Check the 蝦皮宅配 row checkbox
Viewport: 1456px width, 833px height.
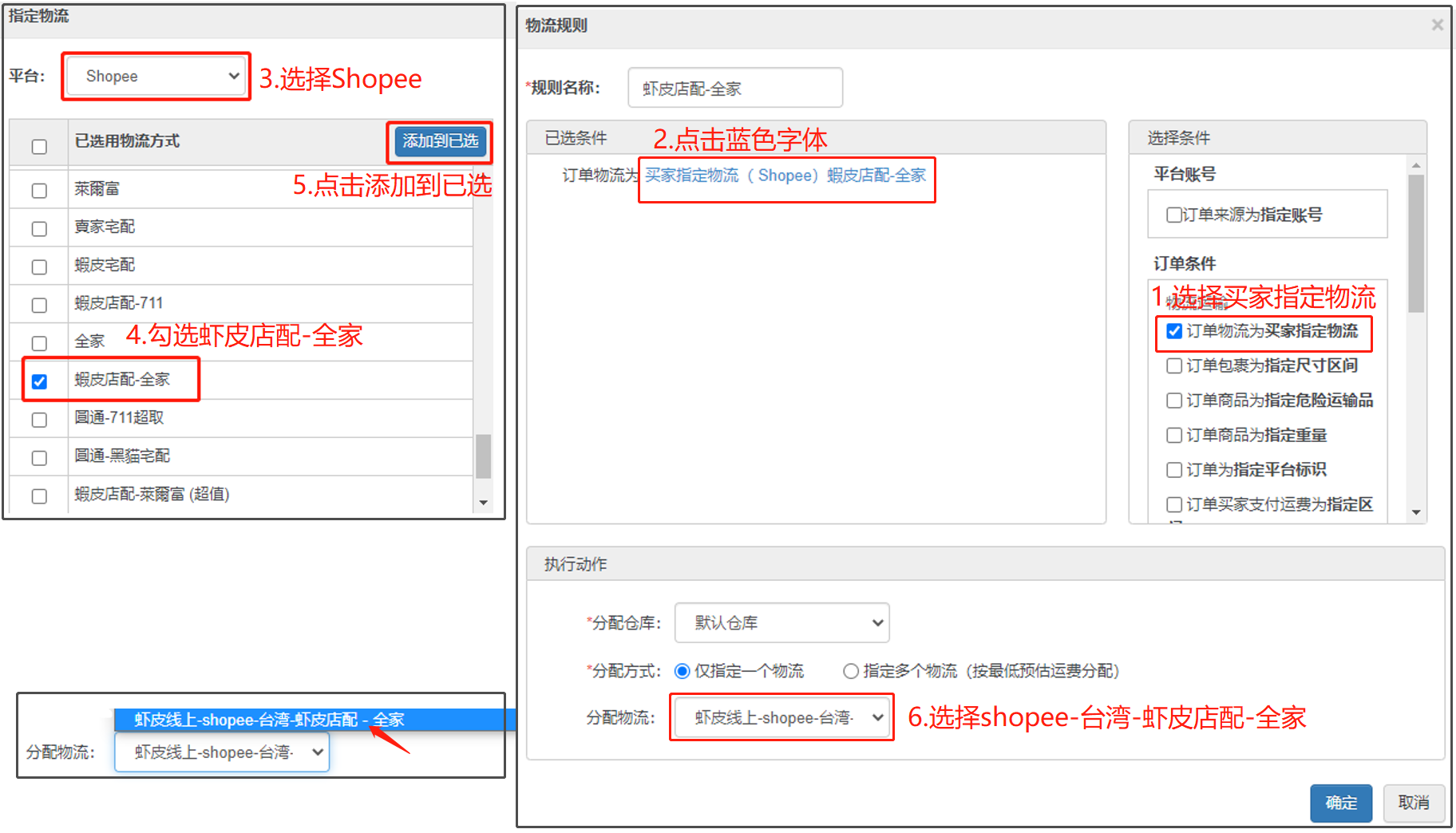pos(39,267)
